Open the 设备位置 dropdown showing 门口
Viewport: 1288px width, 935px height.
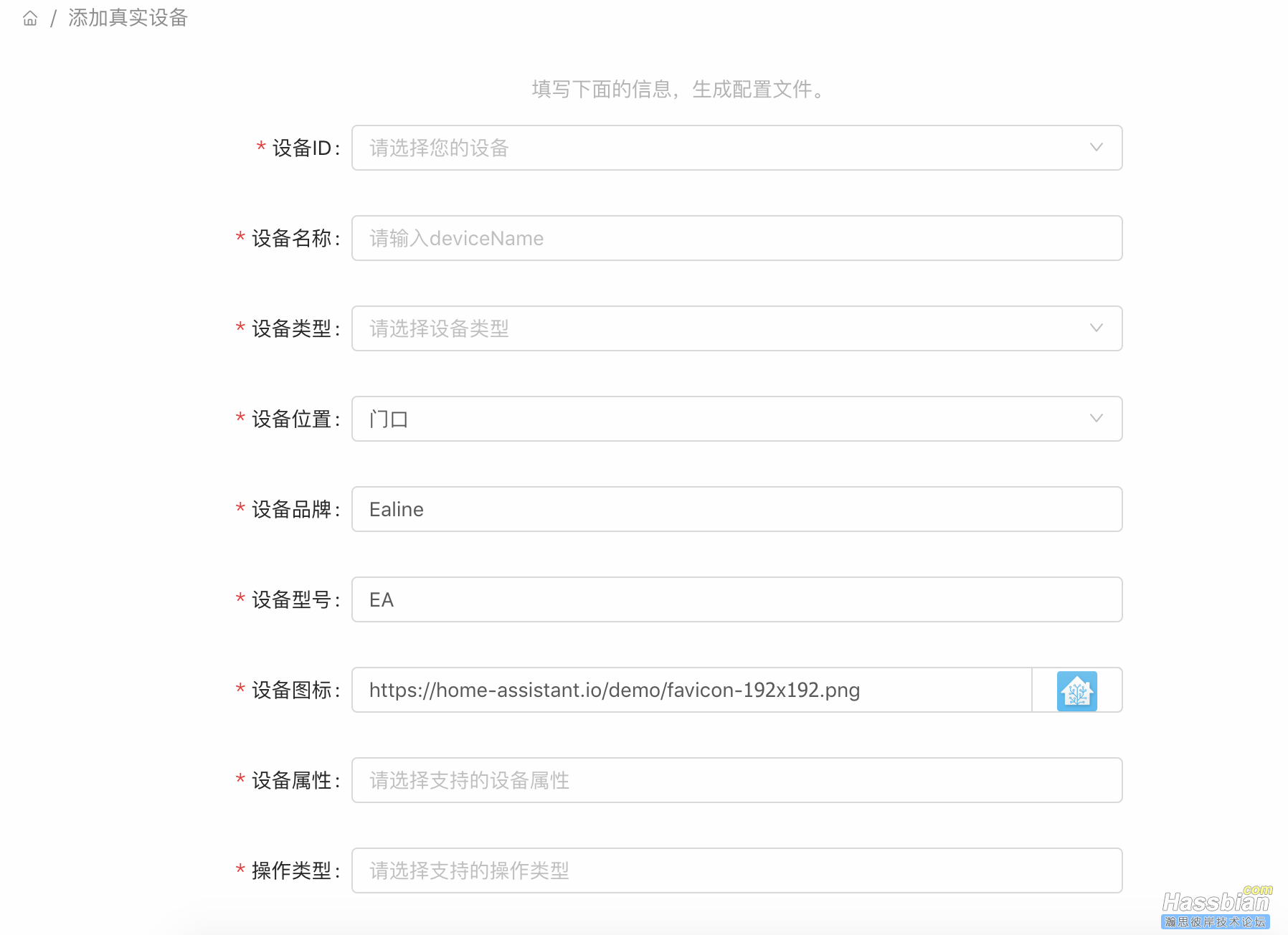tap(737, 419)
